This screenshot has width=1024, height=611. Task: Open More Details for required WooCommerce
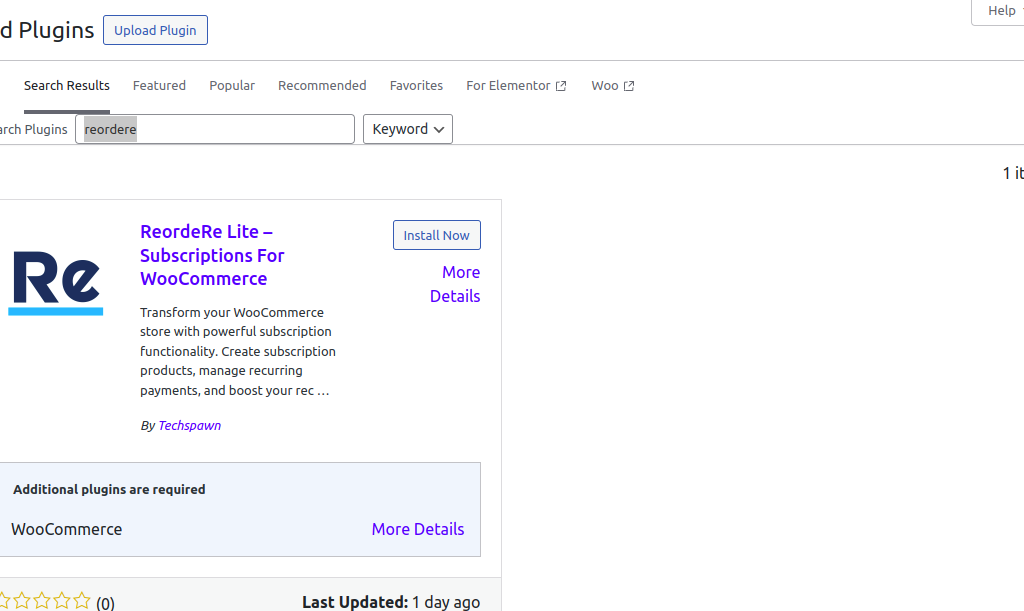[x=417, y=529]
